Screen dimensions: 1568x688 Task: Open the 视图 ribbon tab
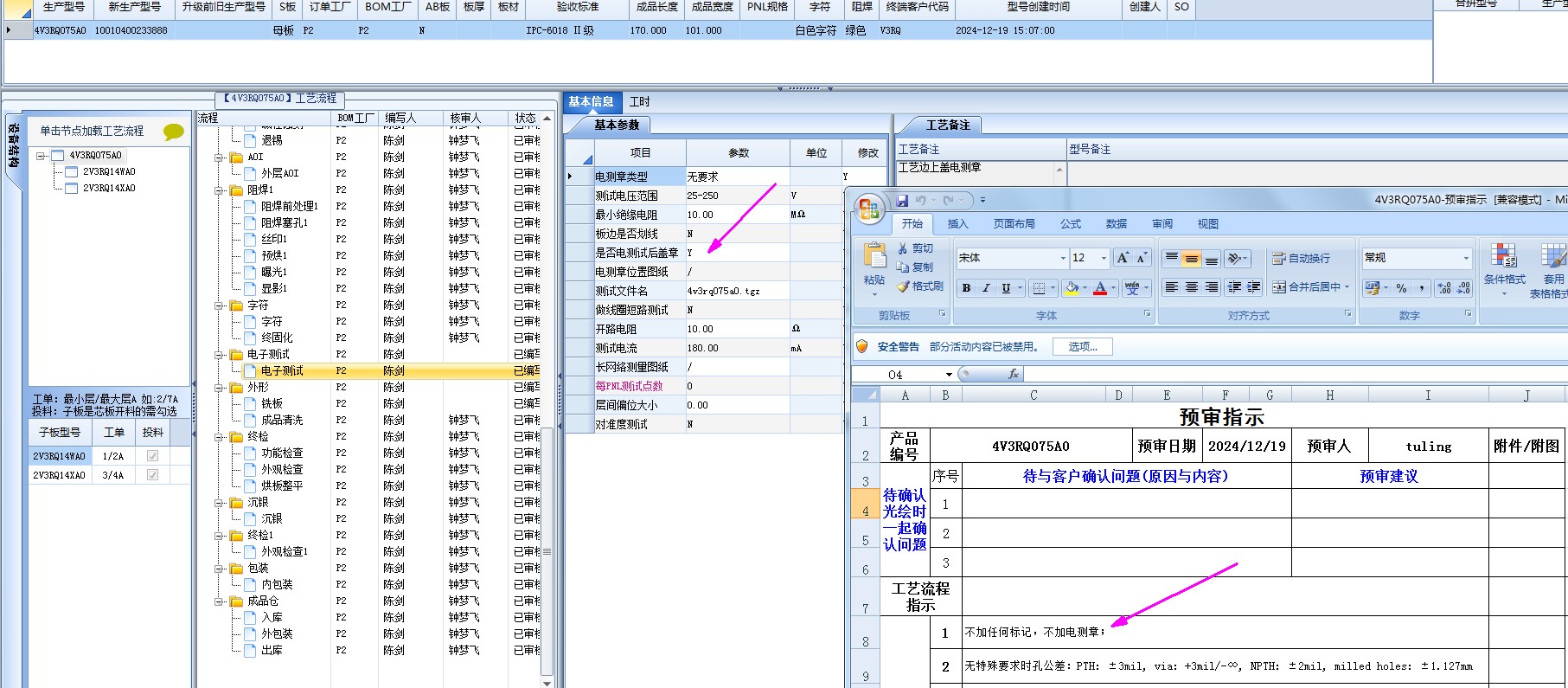pyautogui.click(x=1208, y=223)
